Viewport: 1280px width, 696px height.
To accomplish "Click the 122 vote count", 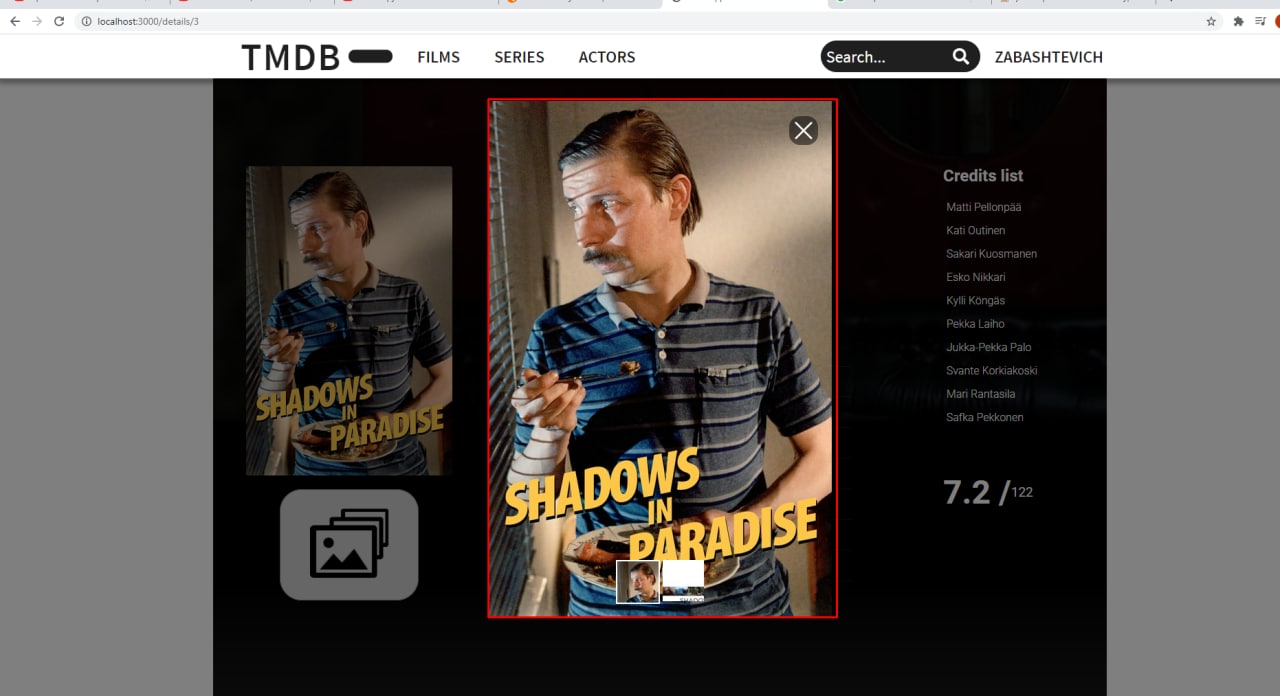I will 1022,492.
